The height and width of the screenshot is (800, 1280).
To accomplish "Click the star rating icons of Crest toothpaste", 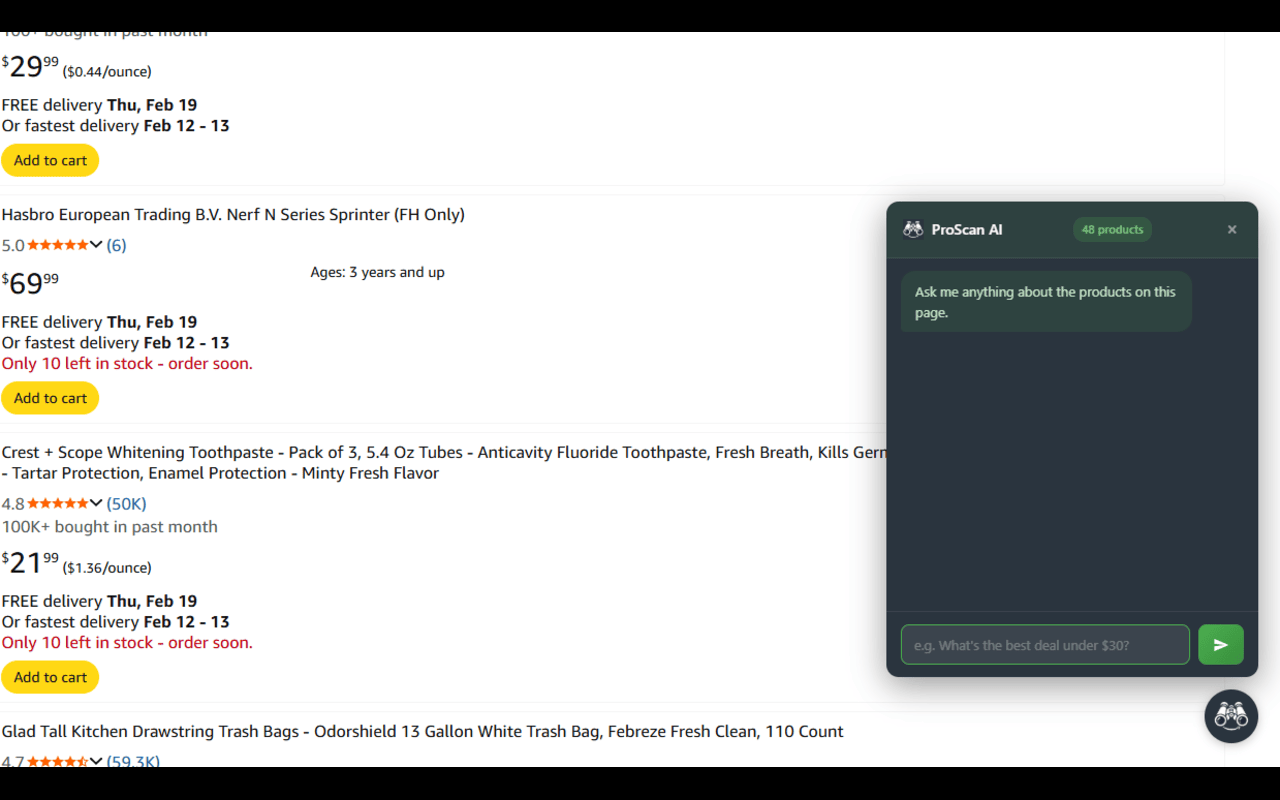I will [58, 503].
